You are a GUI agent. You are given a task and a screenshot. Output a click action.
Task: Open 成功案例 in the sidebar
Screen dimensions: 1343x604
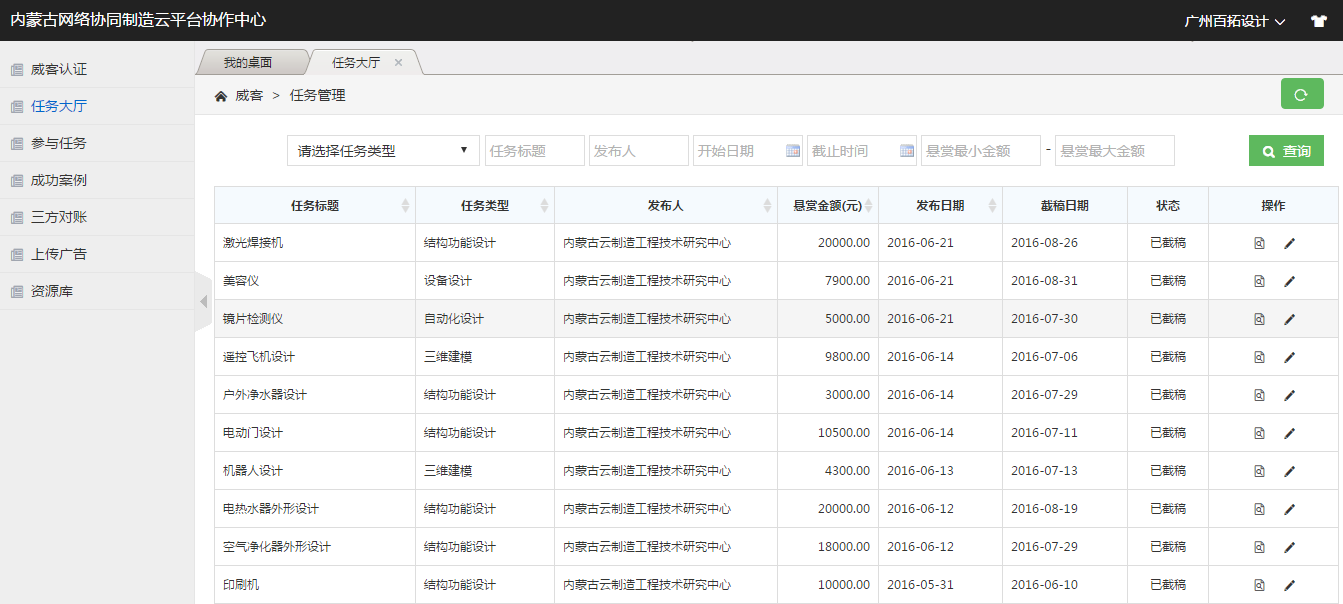(59, 180)
